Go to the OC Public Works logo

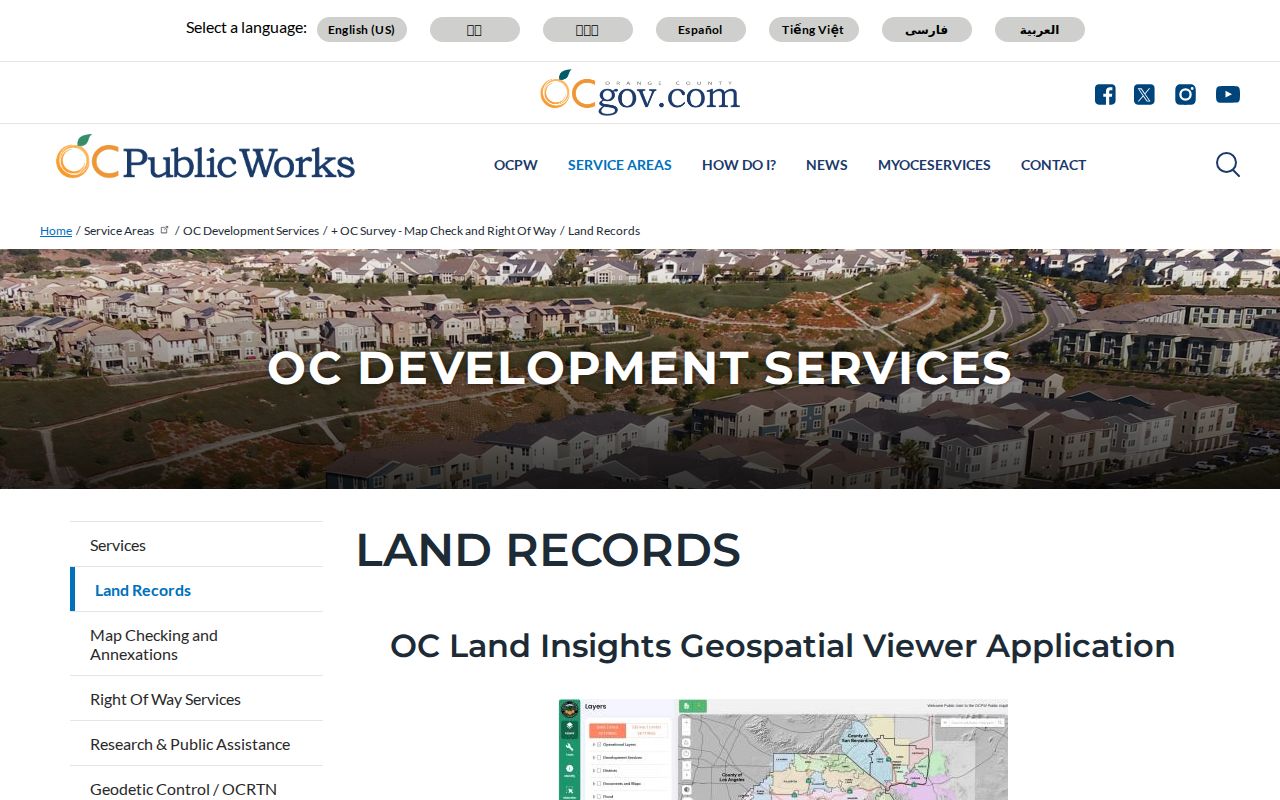click(x=205, y=158)
